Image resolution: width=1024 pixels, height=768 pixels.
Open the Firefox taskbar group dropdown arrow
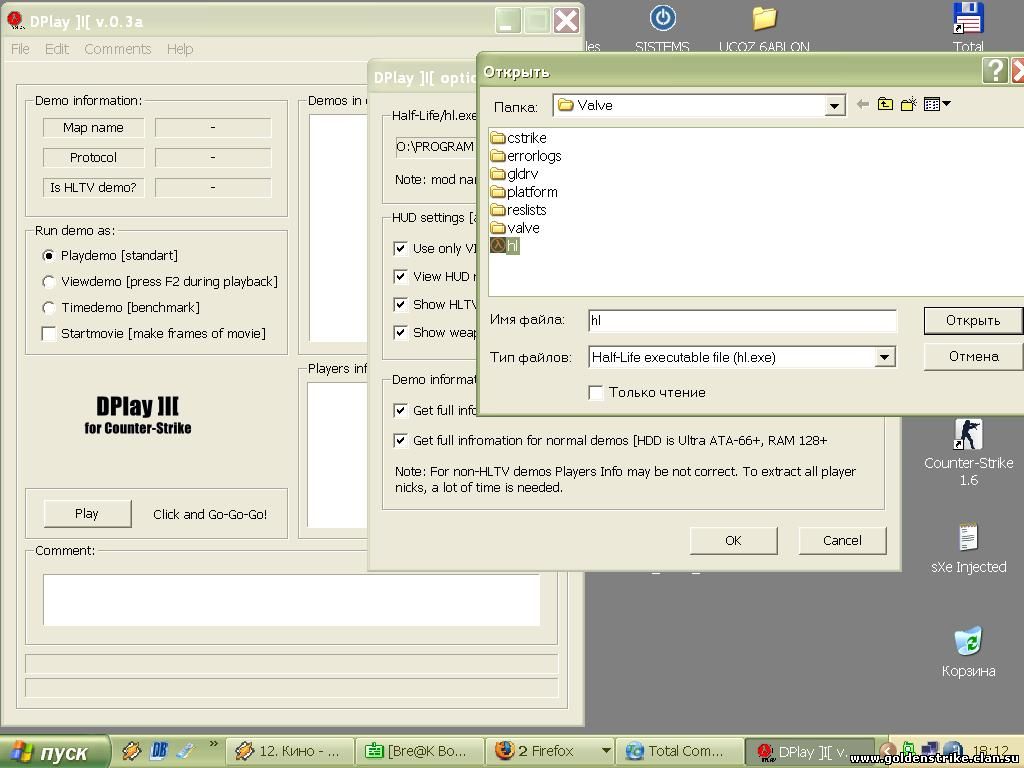[606, 750]
